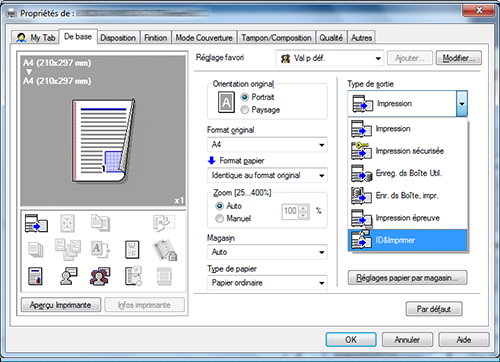Viewport: 500px width, 362px height.
Task: Select the highlighted ID&Imprimer option
Action: click(408, 240)
